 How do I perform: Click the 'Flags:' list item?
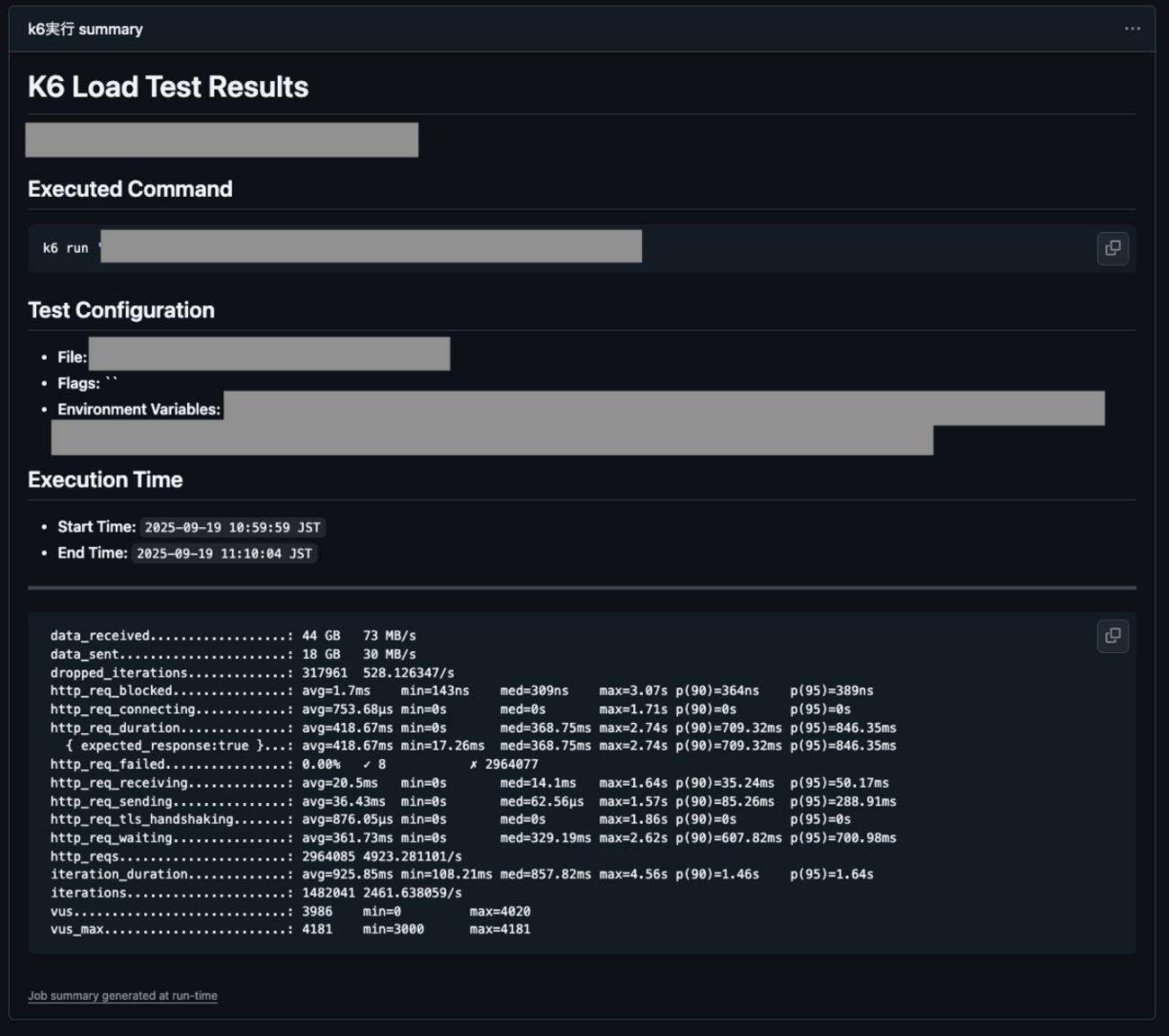87,383
